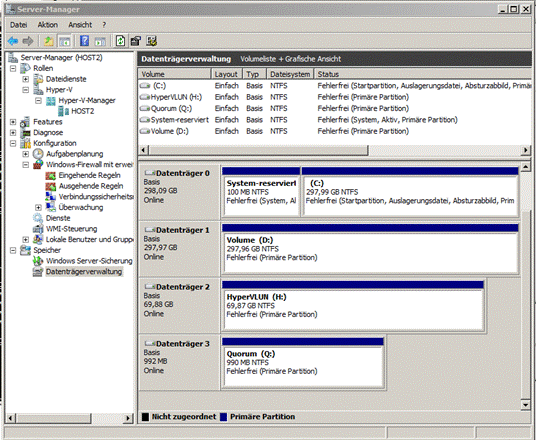Select the Quorum (Q:) partition block
The width and height of the screenshot is (536, 440).
[x=303, y=362]
